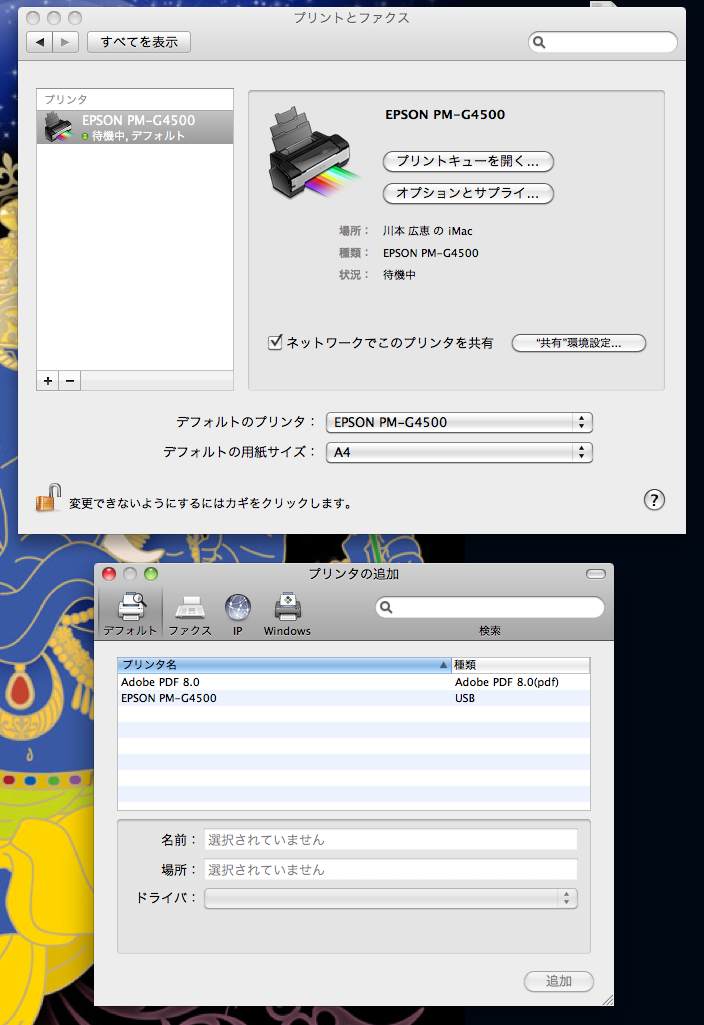Open デフォルトの用紙サイズ dropdown showing A4
The image size is (704, 1025).
(459, 452)
